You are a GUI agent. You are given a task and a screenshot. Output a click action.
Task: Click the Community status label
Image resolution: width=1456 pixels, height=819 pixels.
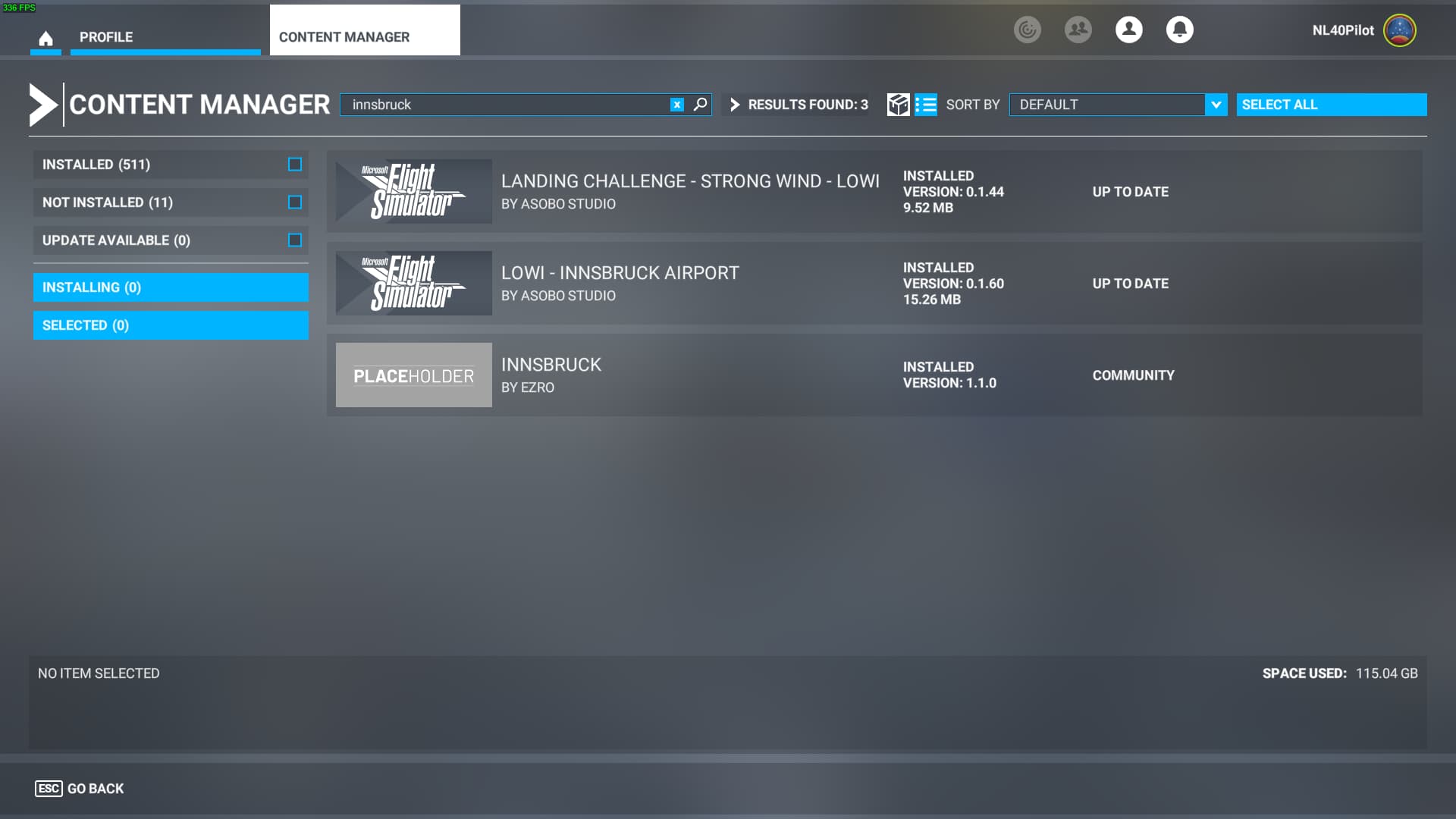point(1133,375)
